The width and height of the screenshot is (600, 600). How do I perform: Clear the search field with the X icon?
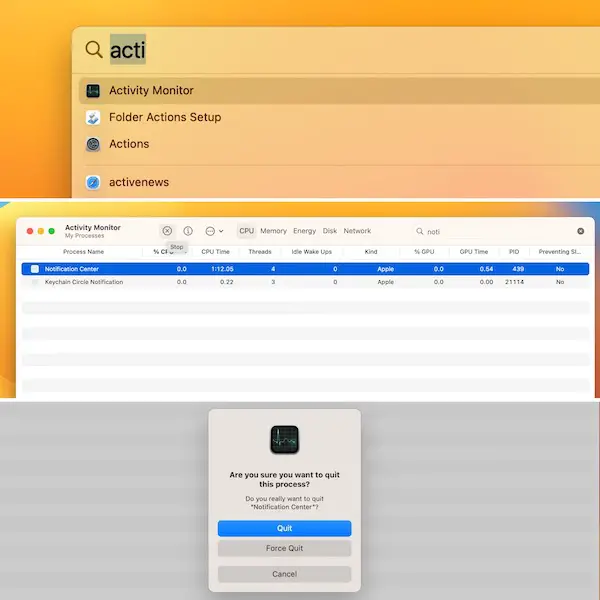coord(580,231)
